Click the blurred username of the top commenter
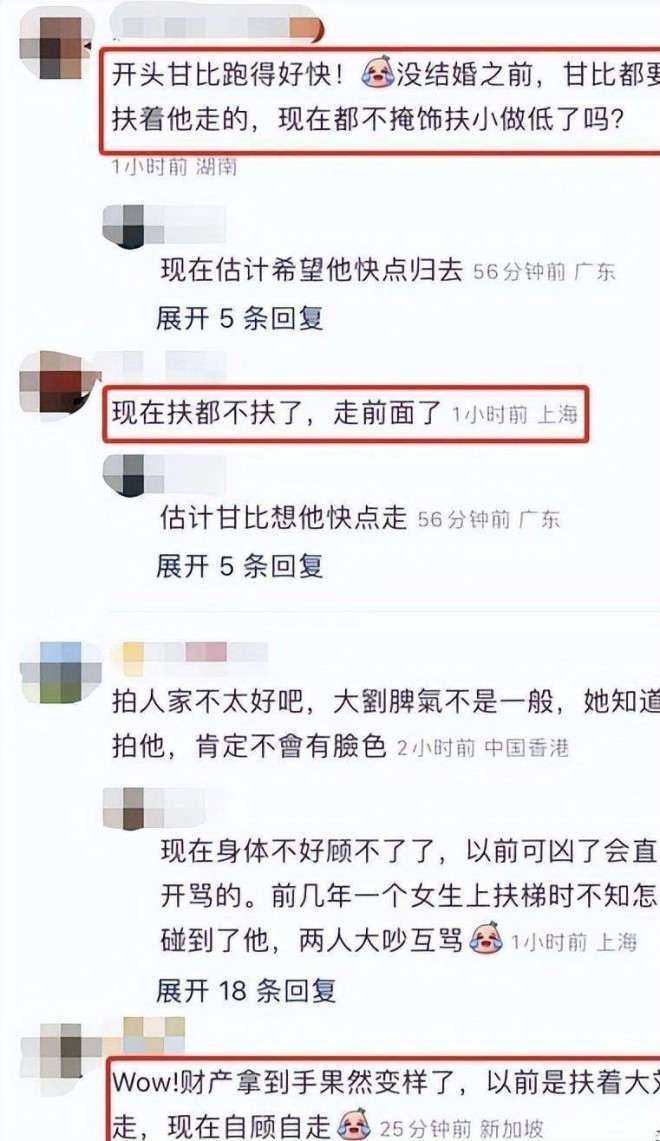Viewport: 660px width, 1141px height. click(218, 26)
